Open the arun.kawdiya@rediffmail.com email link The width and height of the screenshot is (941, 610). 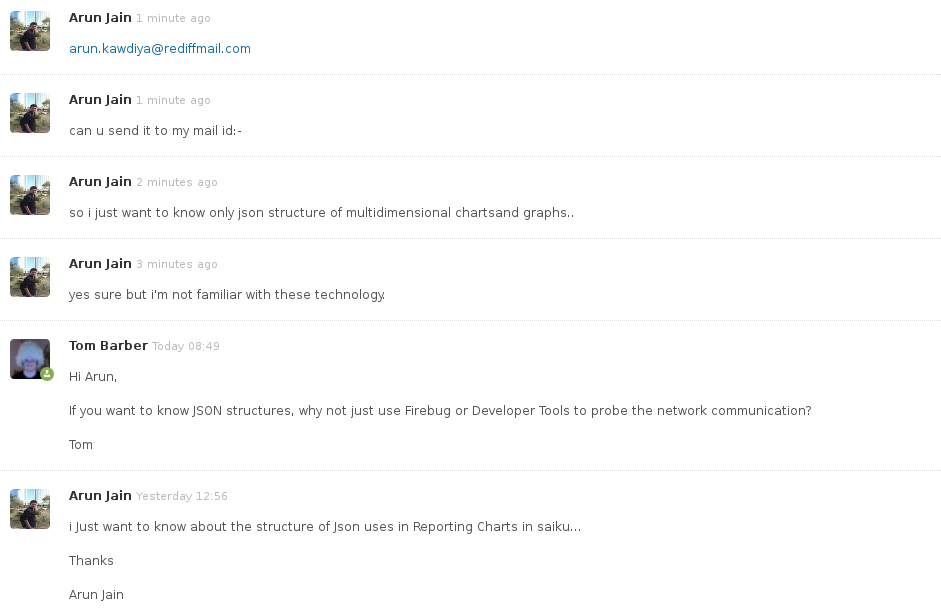160,49
